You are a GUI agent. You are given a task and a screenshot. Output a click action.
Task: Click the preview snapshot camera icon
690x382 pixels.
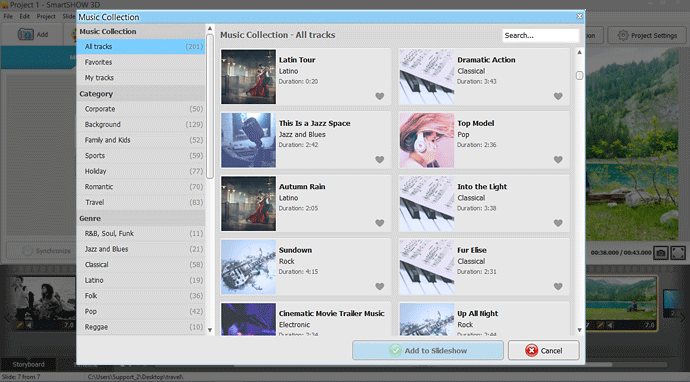point(661,253)
